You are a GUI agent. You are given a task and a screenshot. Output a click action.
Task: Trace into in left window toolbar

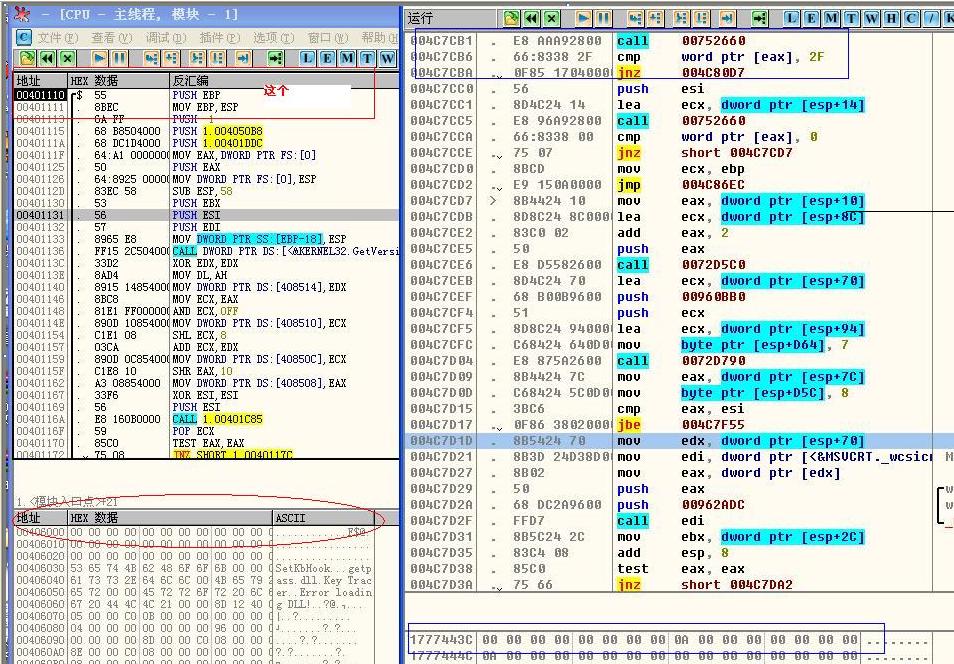pyautogui.click(x=198, y=58)
